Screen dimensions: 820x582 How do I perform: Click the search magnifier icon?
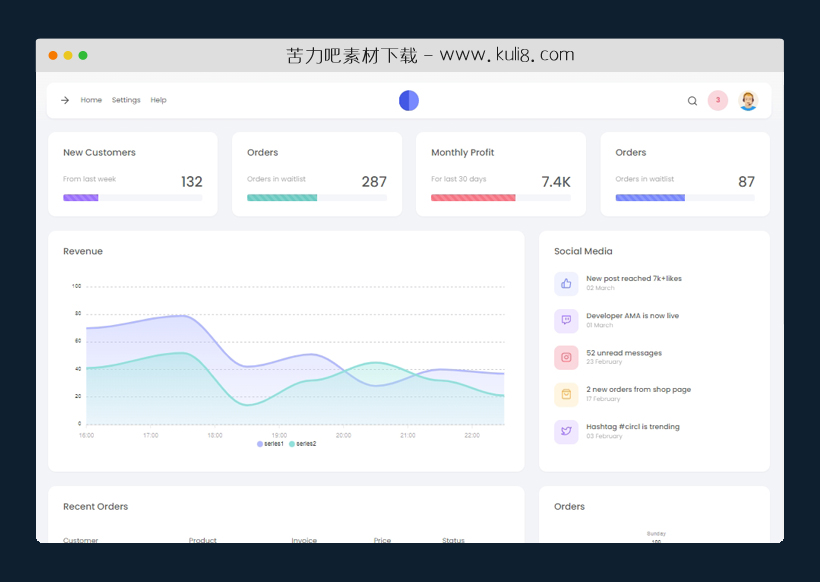point(692,100)
